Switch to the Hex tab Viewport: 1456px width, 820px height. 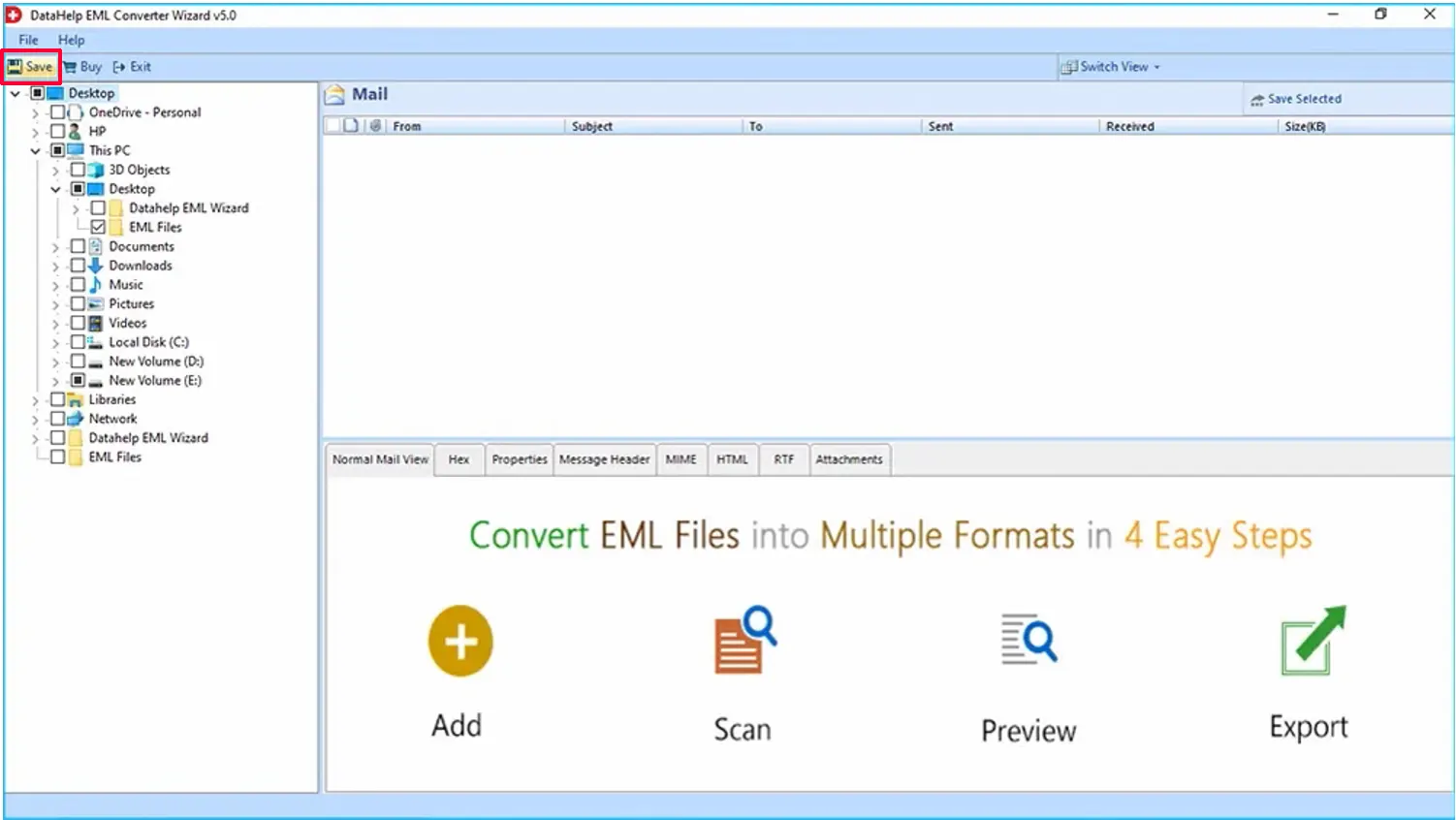pyautogui.click(x=459, y=459)
